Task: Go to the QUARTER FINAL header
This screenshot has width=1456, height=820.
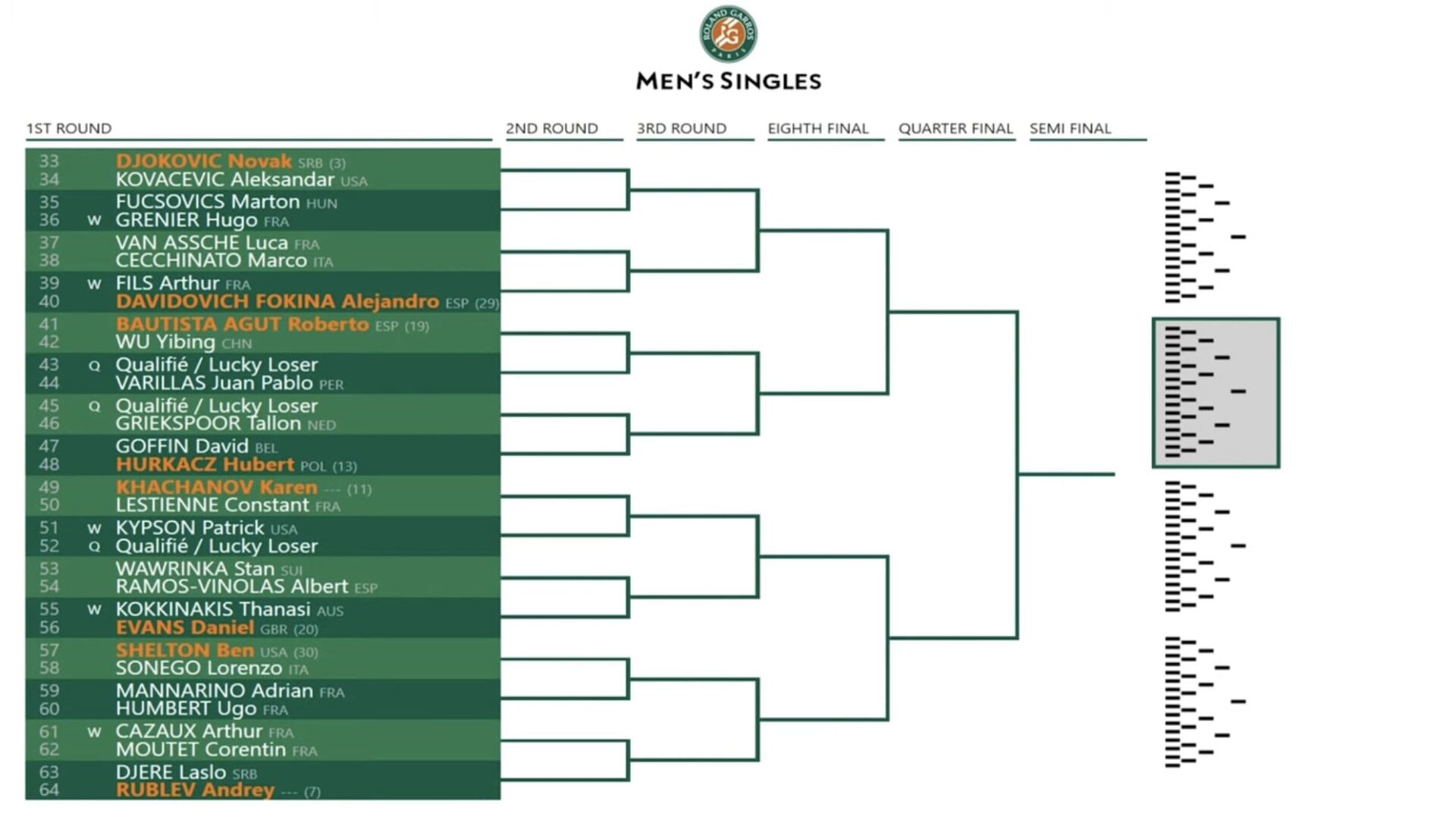Action: click(x=955, y=128)
